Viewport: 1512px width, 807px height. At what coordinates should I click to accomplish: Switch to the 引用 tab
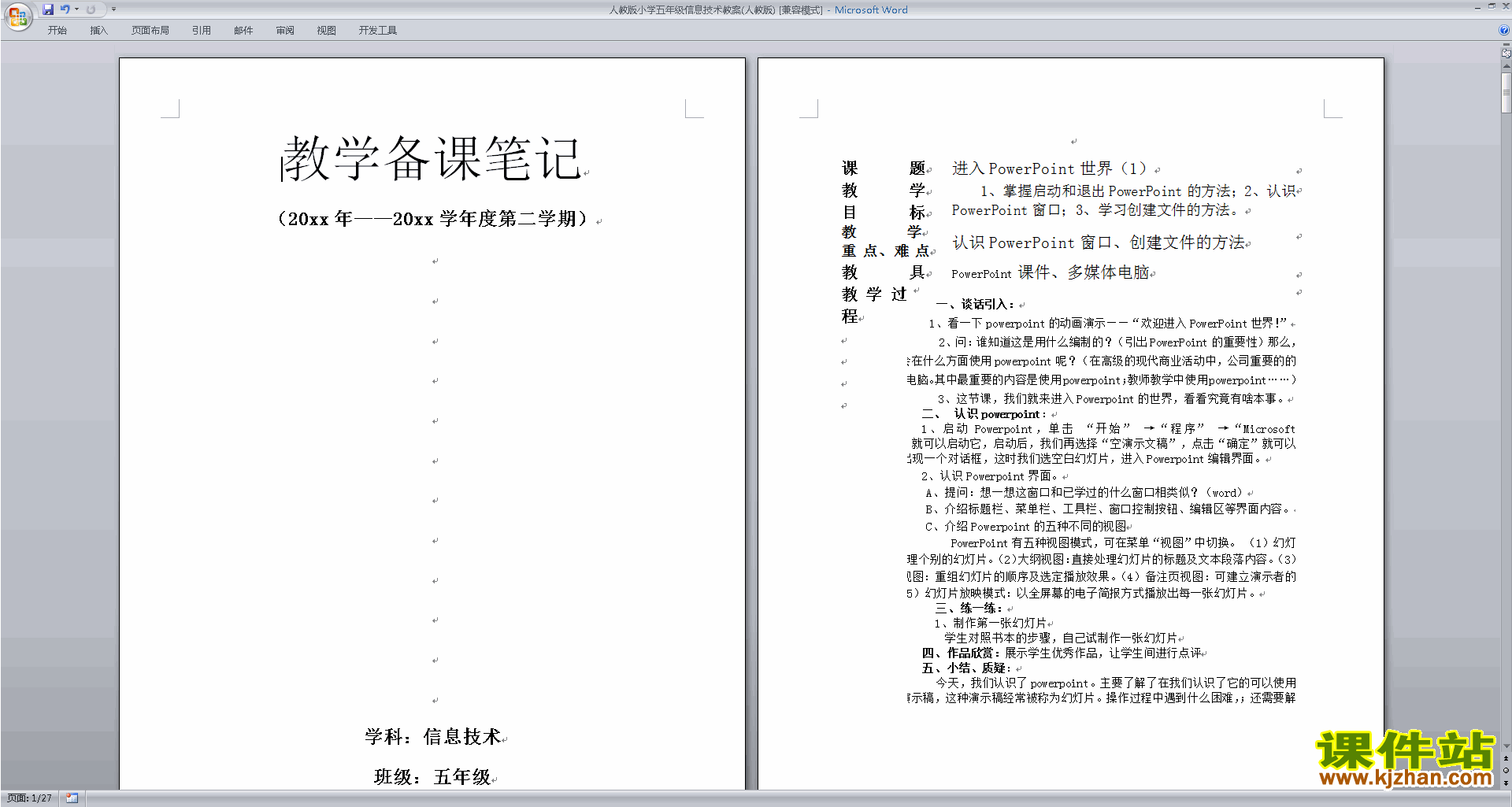point(201,31)
